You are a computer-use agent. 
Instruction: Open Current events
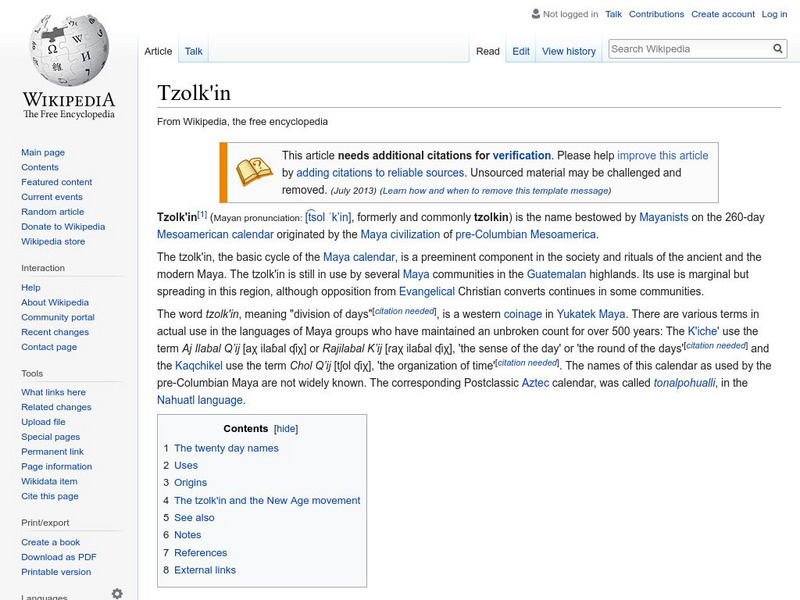click(x=52, y=196)
